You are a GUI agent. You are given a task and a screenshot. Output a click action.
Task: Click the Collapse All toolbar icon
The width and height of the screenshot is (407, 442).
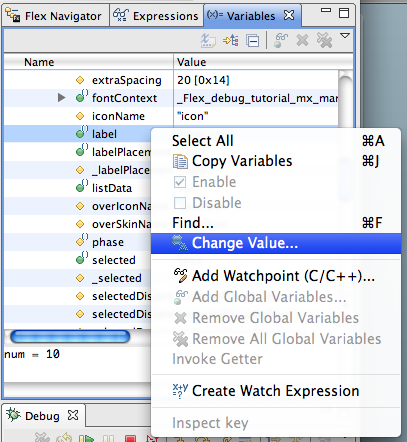pos(252,41)
